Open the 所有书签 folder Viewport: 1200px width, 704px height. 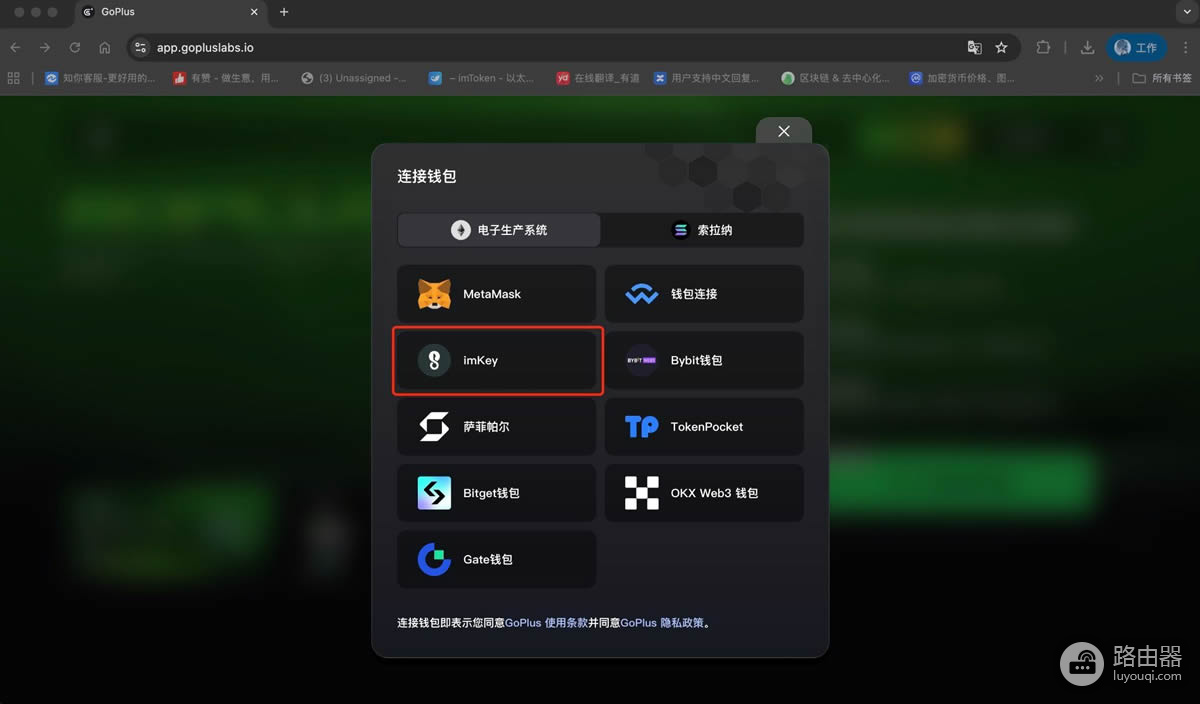point(1162,78)
